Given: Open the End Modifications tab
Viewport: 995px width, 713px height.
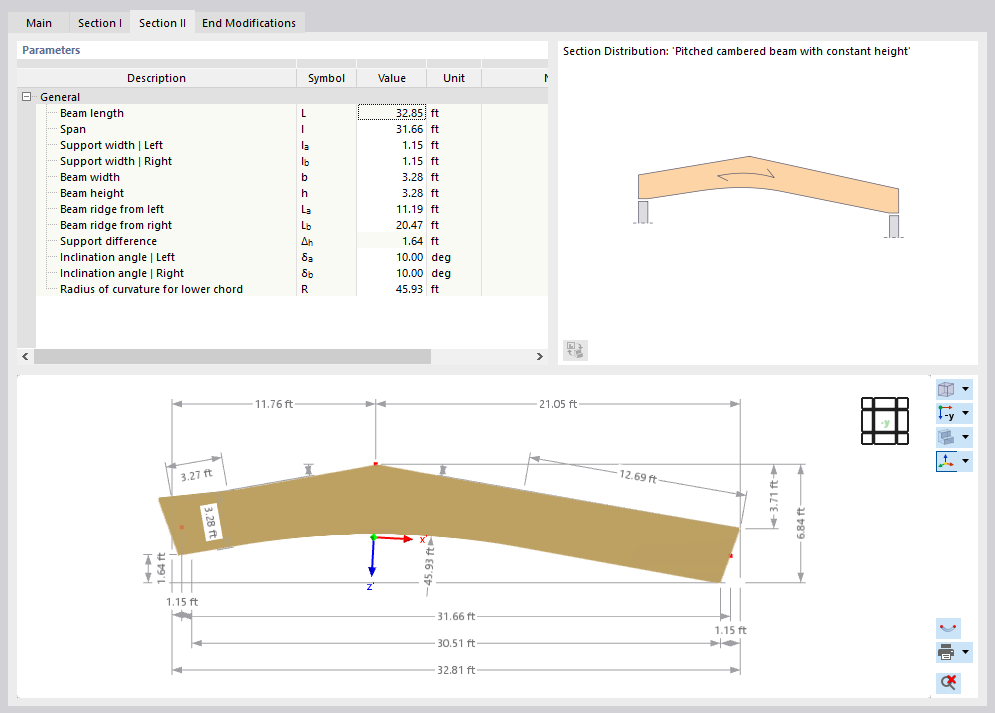Looking at the screenshot, I should click(249, 22).
